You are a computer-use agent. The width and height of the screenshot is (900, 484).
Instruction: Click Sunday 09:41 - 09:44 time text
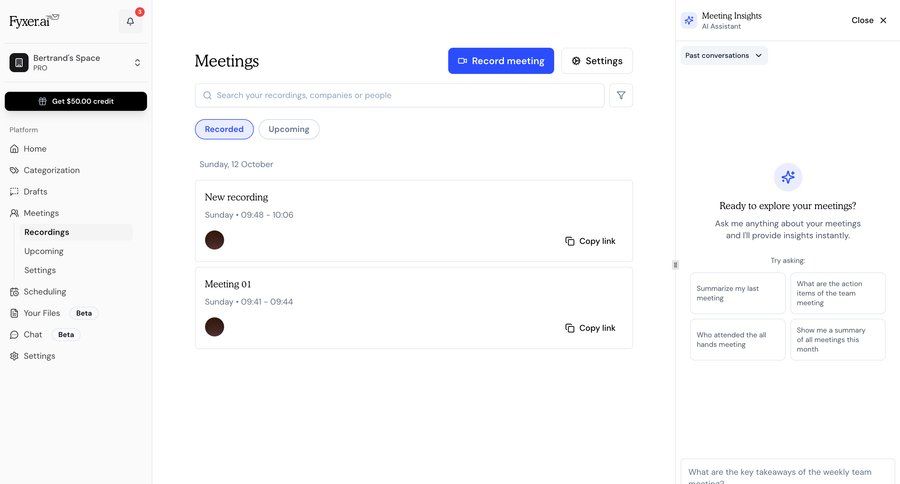(x=249, y=301)
